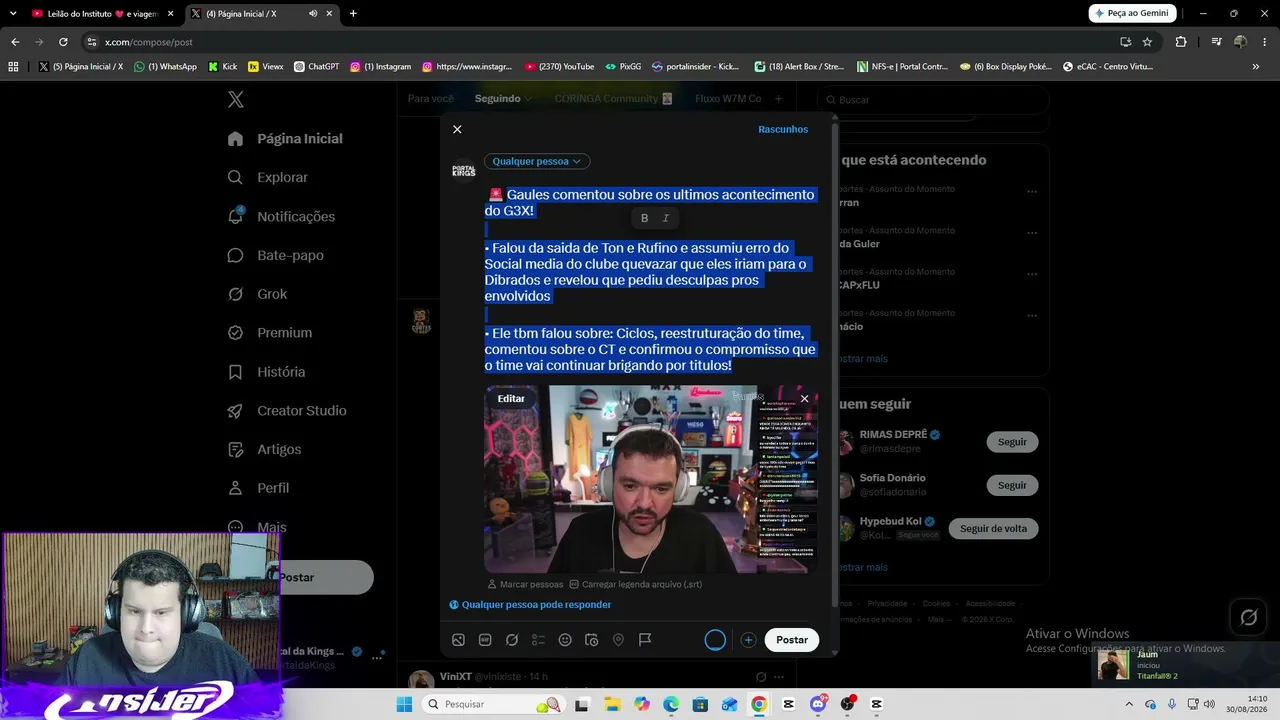This screenshot has height=720, width=1280.
Task: Show hidden system tray icons
Action: click(1129, 704)
